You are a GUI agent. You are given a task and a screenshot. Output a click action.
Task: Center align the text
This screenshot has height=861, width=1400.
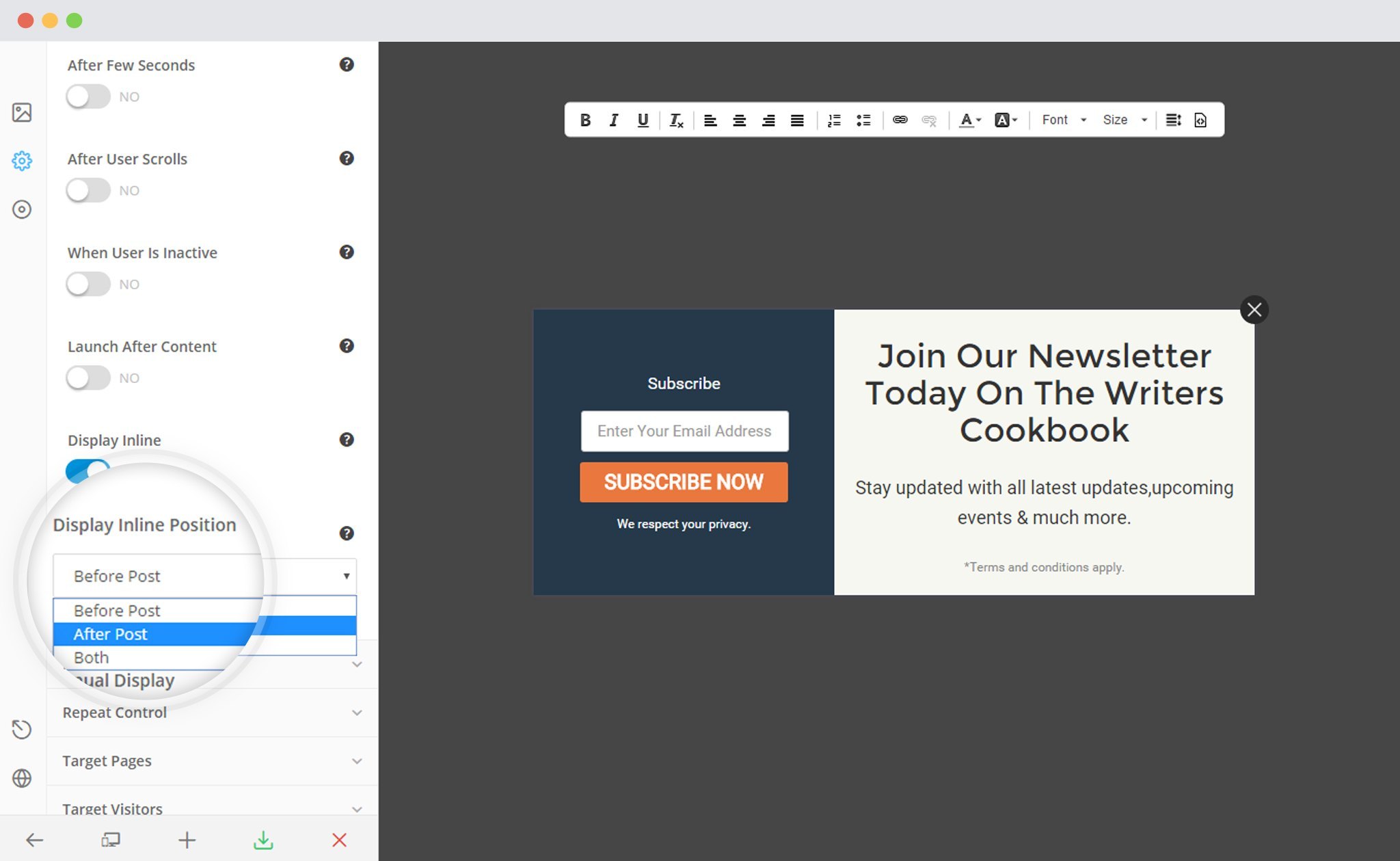pos(739,120)
